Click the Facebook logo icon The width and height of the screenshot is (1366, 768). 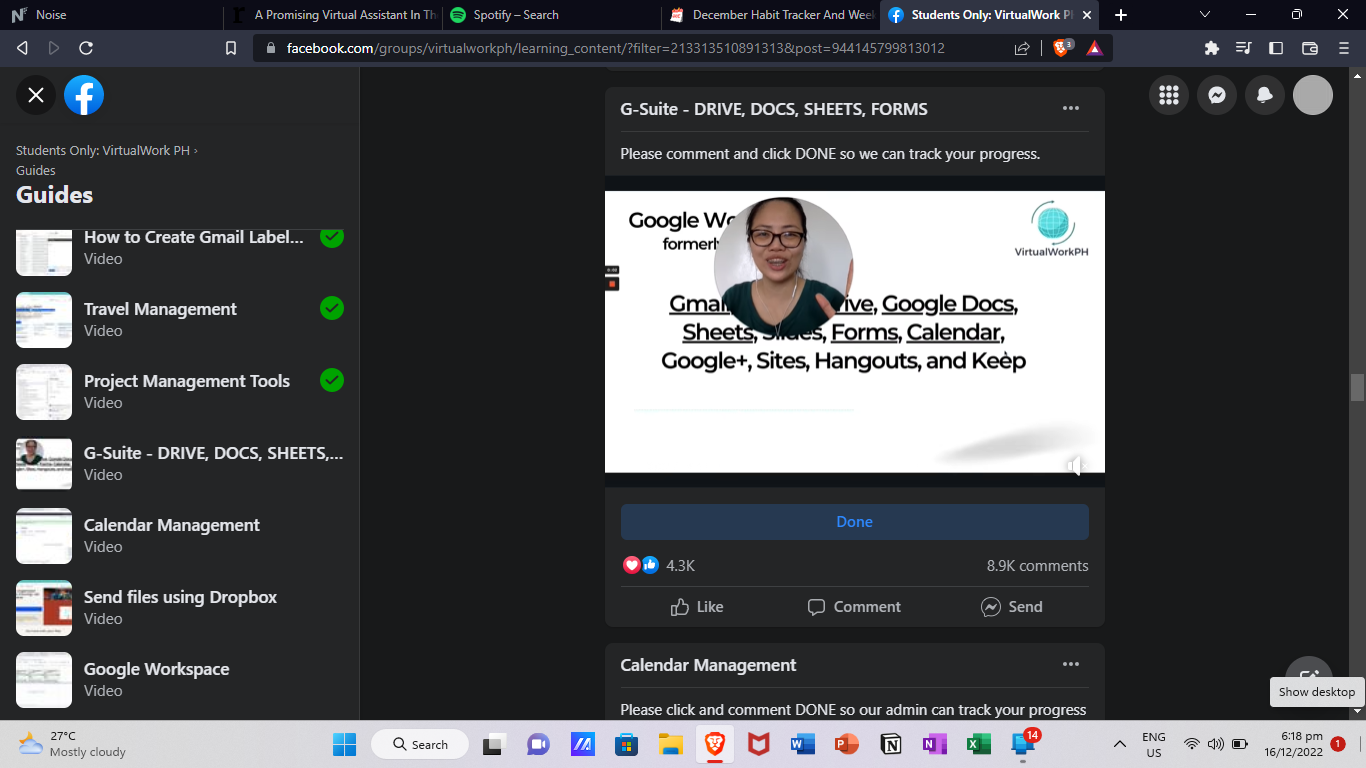click(84, 95)
